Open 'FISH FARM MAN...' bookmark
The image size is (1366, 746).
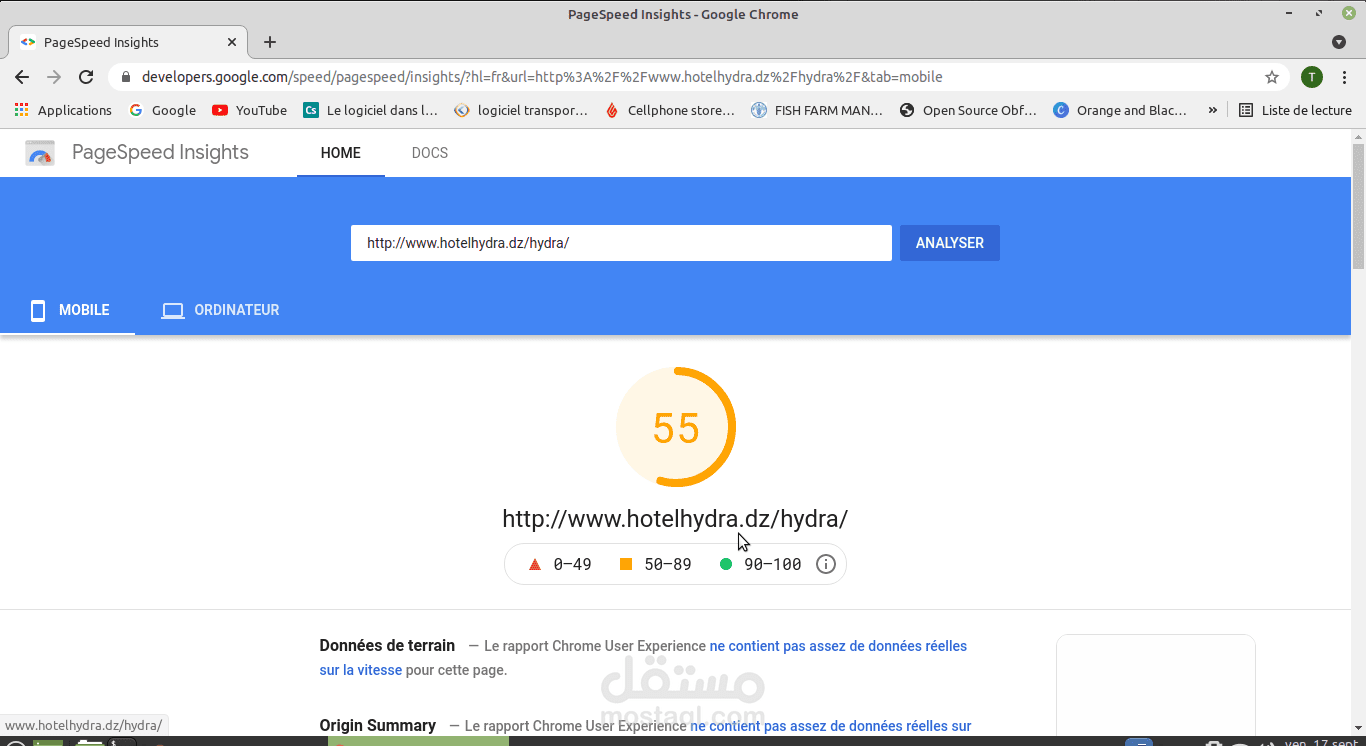(817, 110)
